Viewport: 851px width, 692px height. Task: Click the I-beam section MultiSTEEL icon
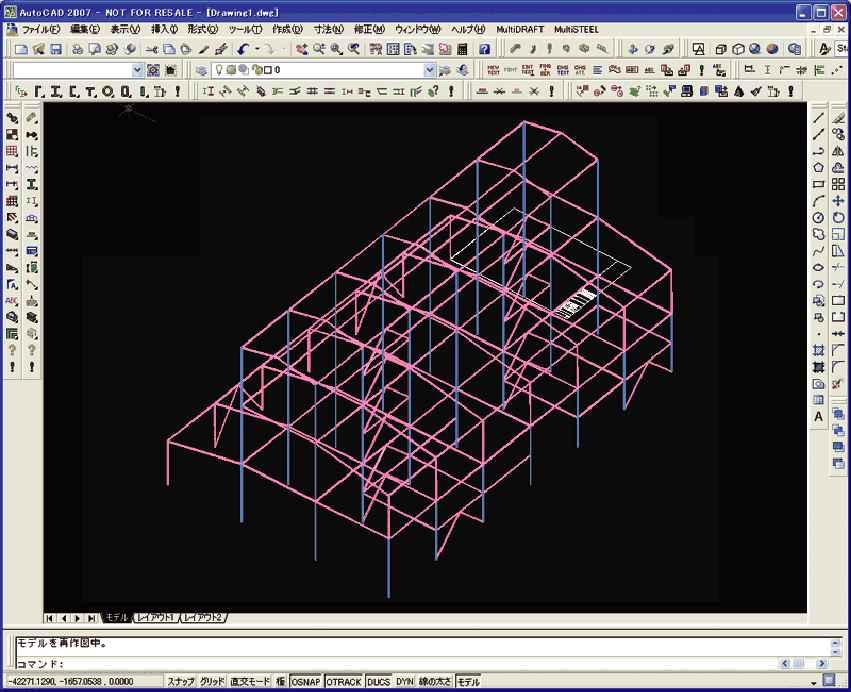pyautogui.click(x=56, y=91)
